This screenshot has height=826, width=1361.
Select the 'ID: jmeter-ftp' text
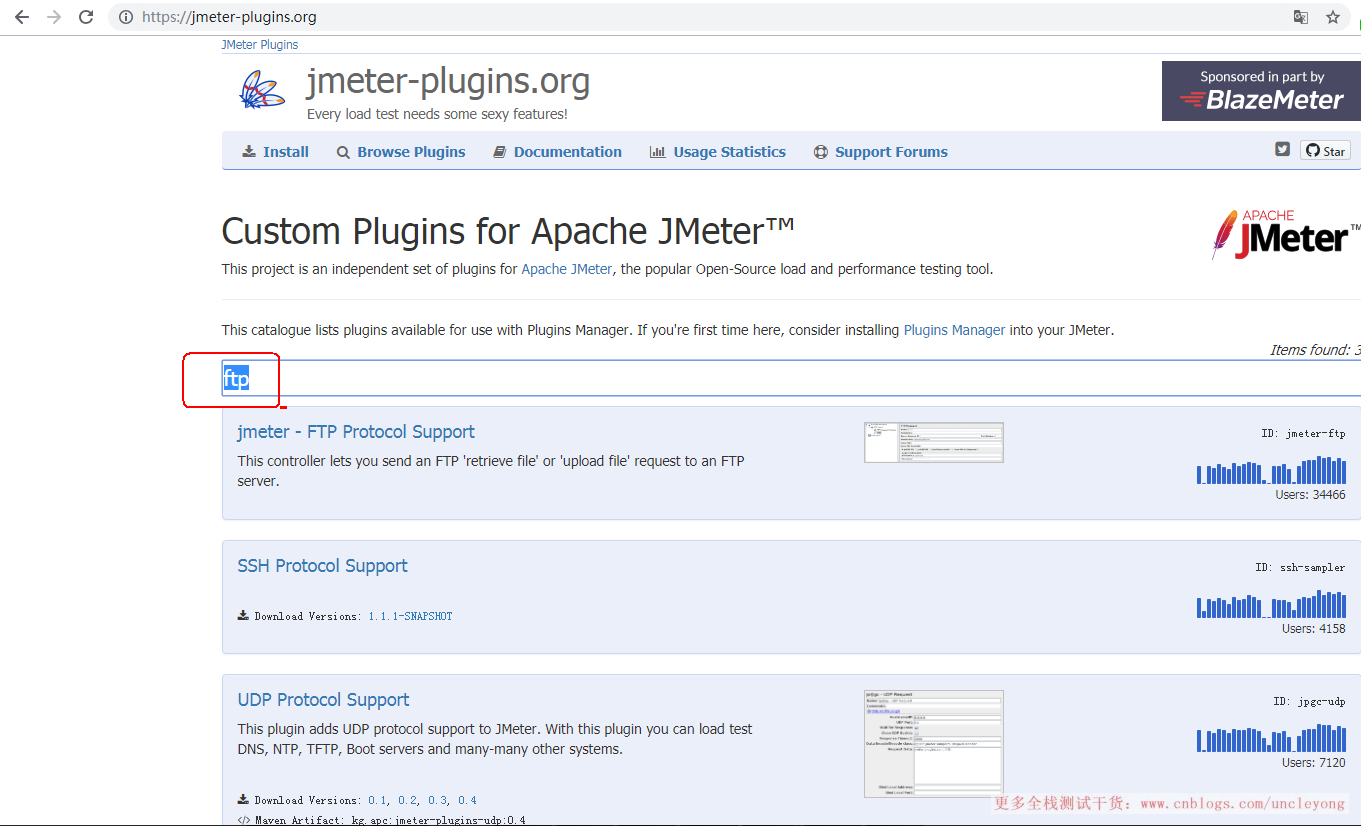pos(1303,434)
